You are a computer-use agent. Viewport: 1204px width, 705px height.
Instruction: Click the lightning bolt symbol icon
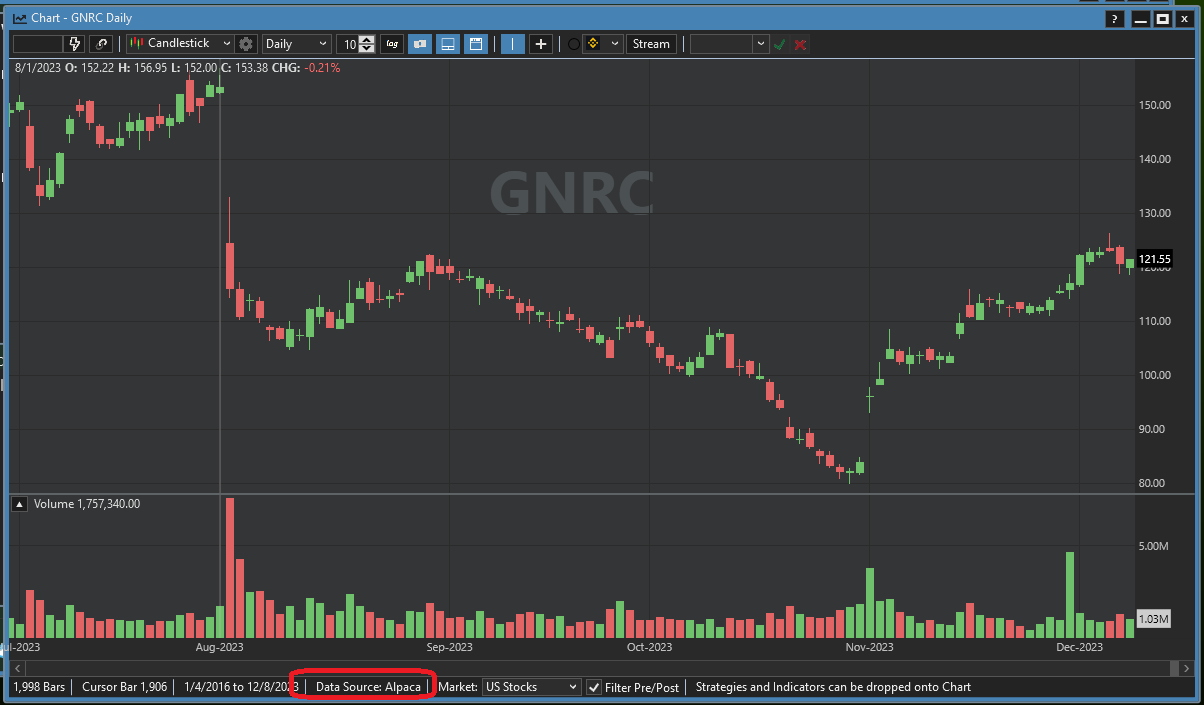coord(74,44)
